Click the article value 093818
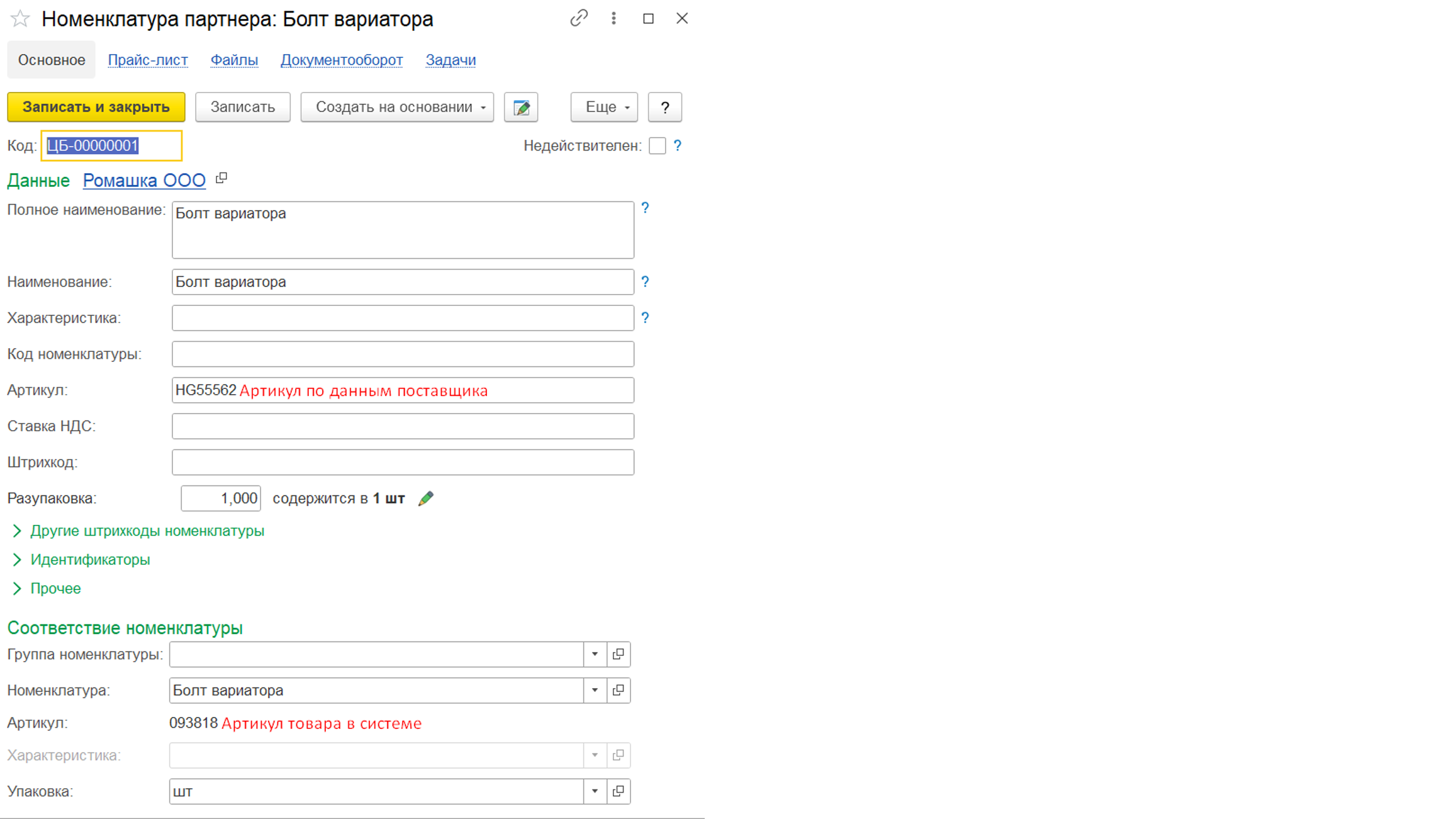This screenshot has height=819, width=1456. [x=193, y=723]
